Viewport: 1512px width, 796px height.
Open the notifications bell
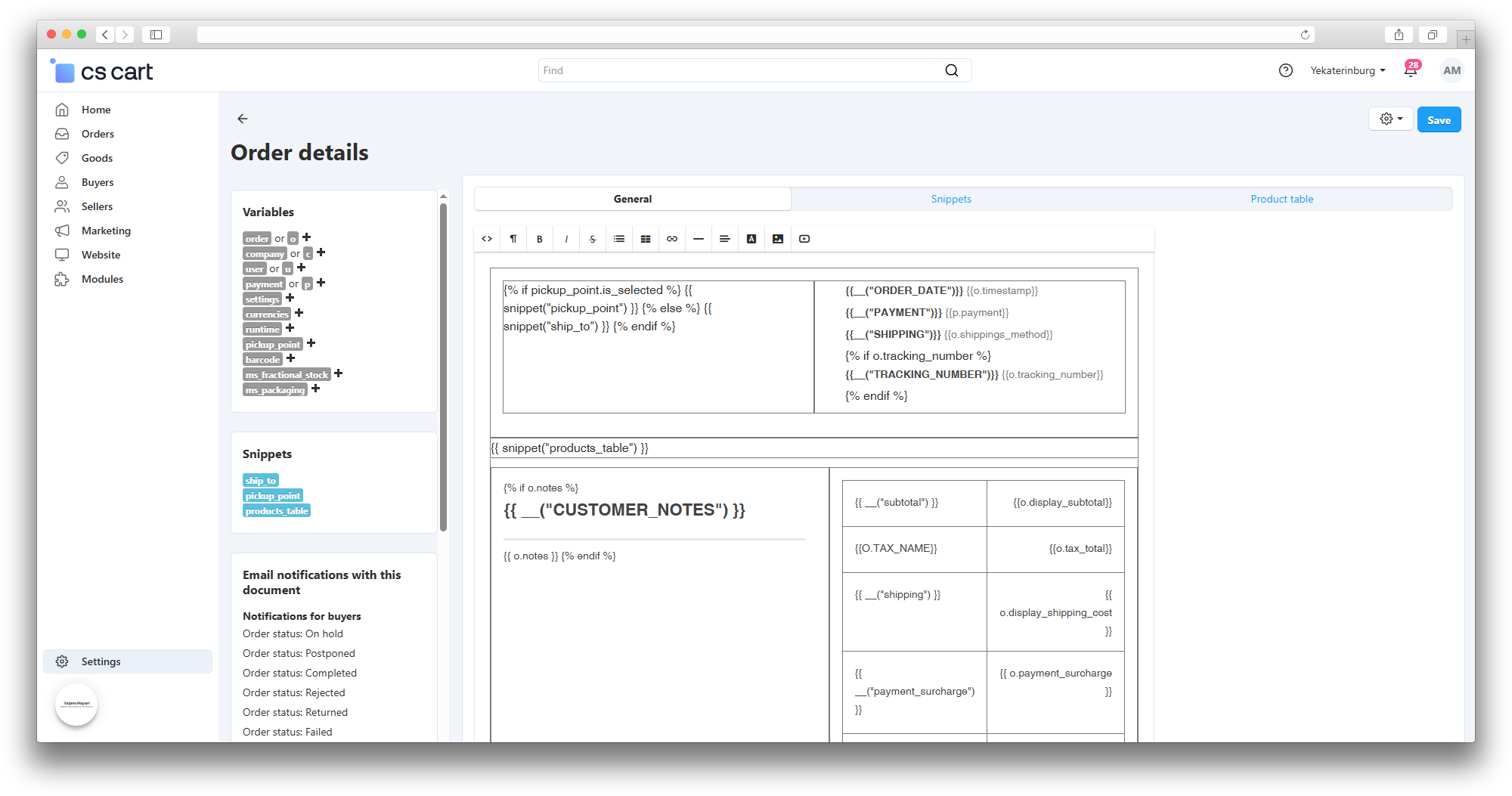click(x=1411, y=70)
